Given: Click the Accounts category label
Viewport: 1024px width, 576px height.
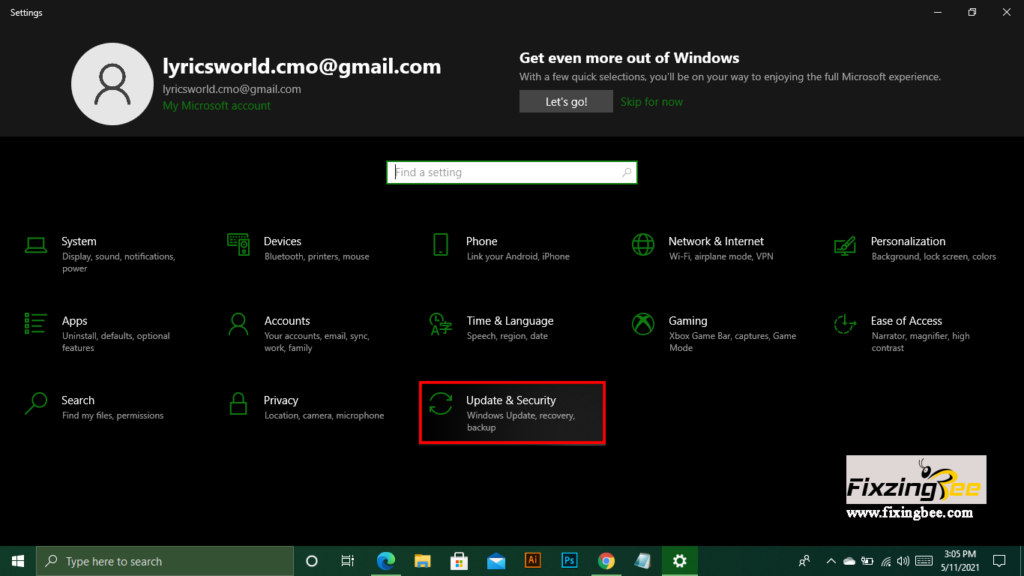Looking at the screenshot, I should 287,321.
